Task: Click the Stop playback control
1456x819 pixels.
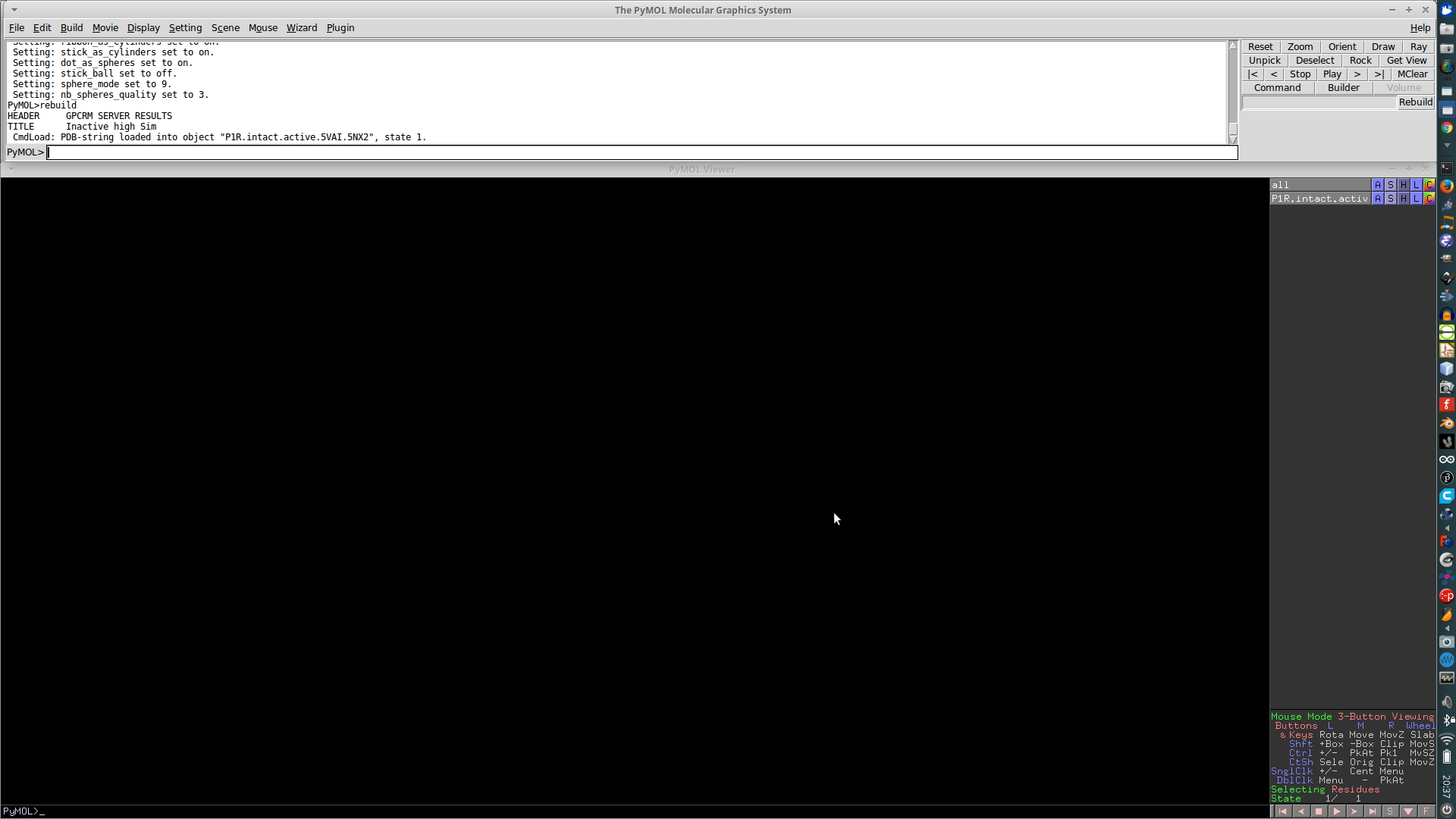Action: (1300, 74)
